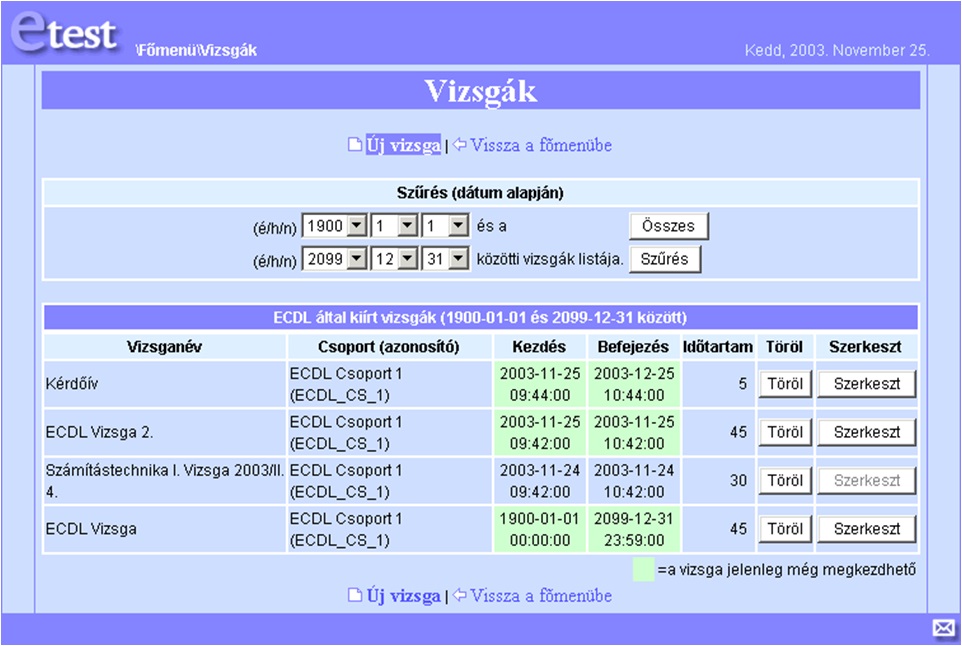Open the start day dropdown next to és a
This screenshot has width=962, height=646.
(445, 226)
